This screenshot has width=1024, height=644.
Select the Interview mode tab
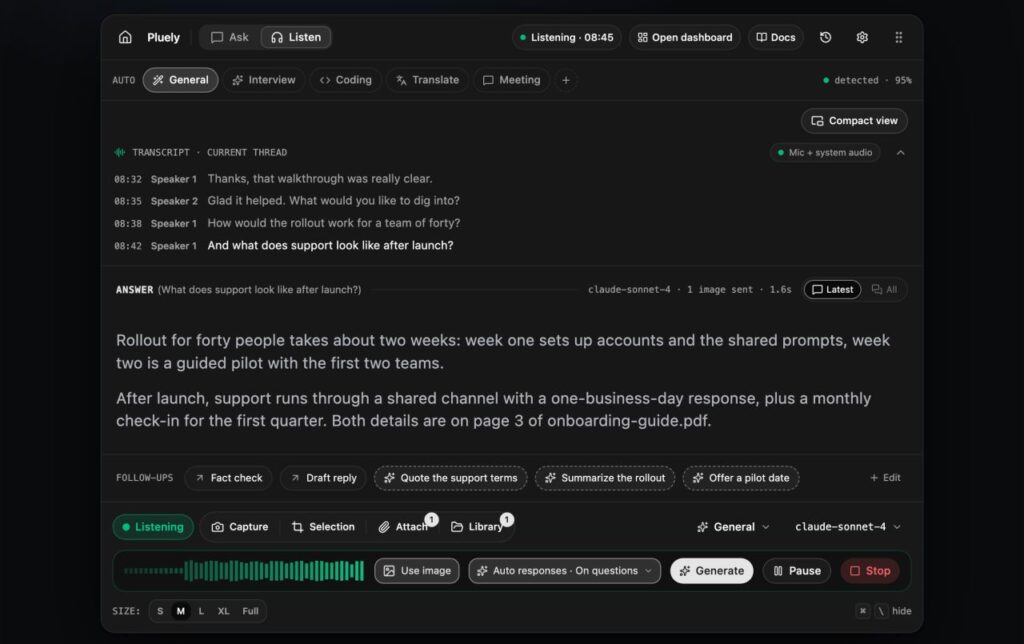(x=264, y=80)
